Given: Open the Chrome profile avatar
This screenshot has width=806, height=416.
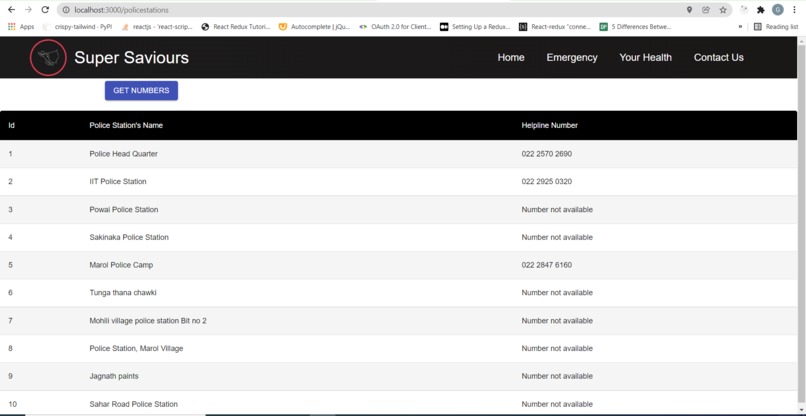Looking at the screenshot, I should pyautogui.click(x=778, y=10).
